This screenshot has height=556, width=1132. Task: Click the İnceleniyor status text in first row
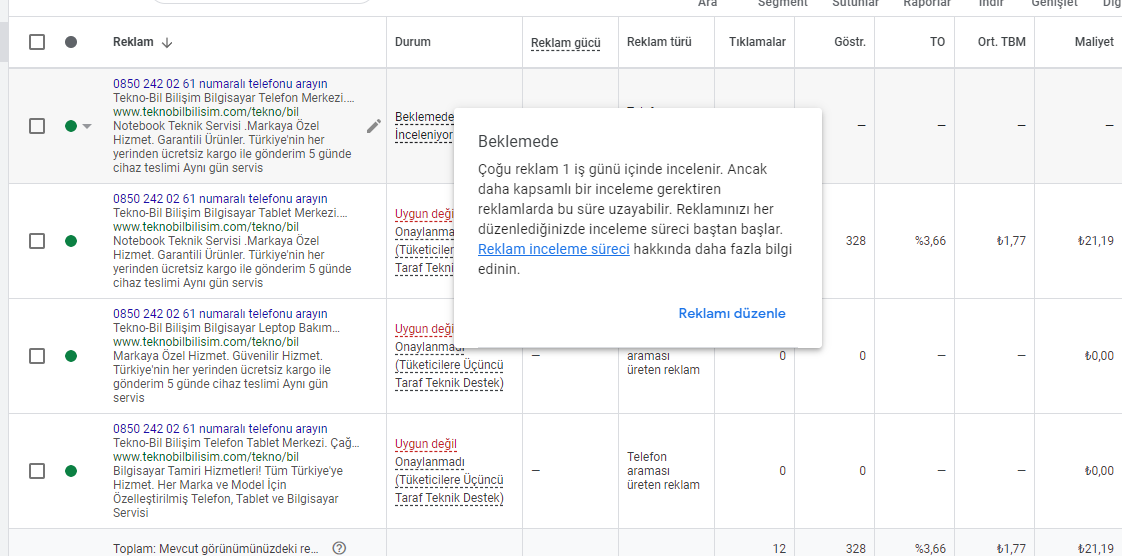coord(424,135)
